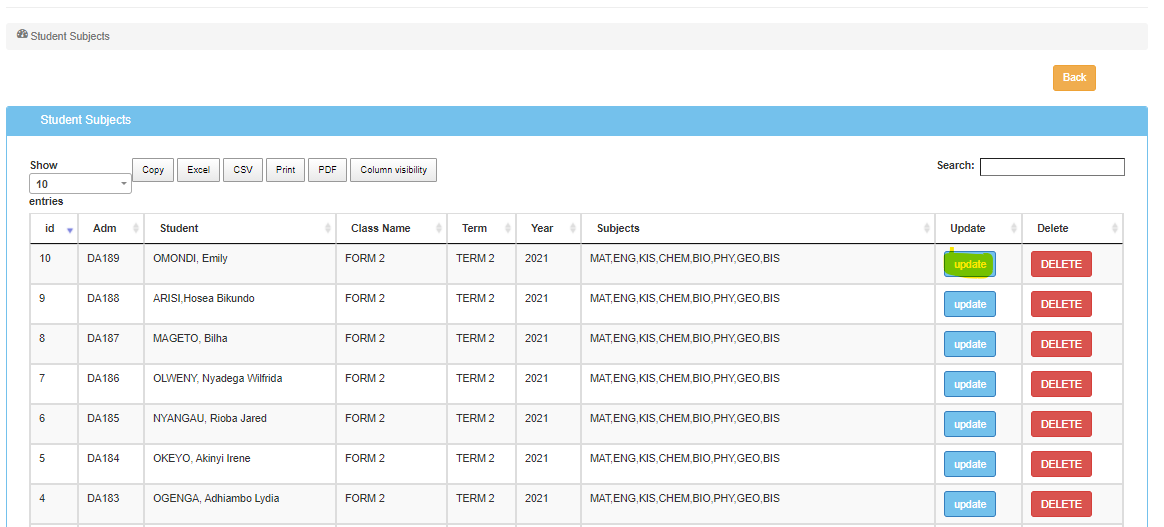Update subjects for NYANGAU, Rioba Jared
Image resolution: width=1164 pixels, height=527 pixels.
(969, 424)
